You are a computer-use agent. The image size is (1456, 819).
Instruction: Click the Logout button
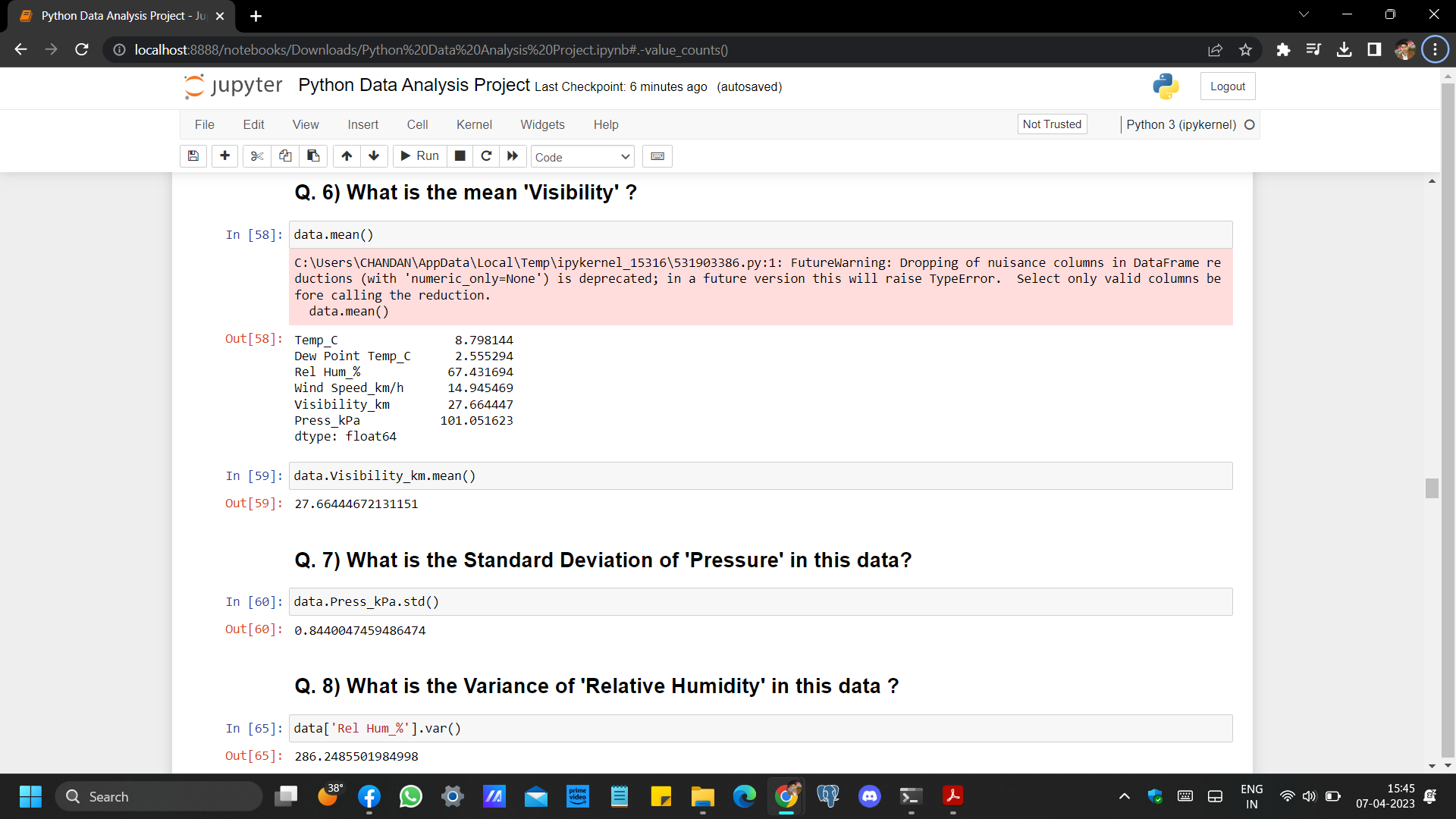(x=1227, y=86)
